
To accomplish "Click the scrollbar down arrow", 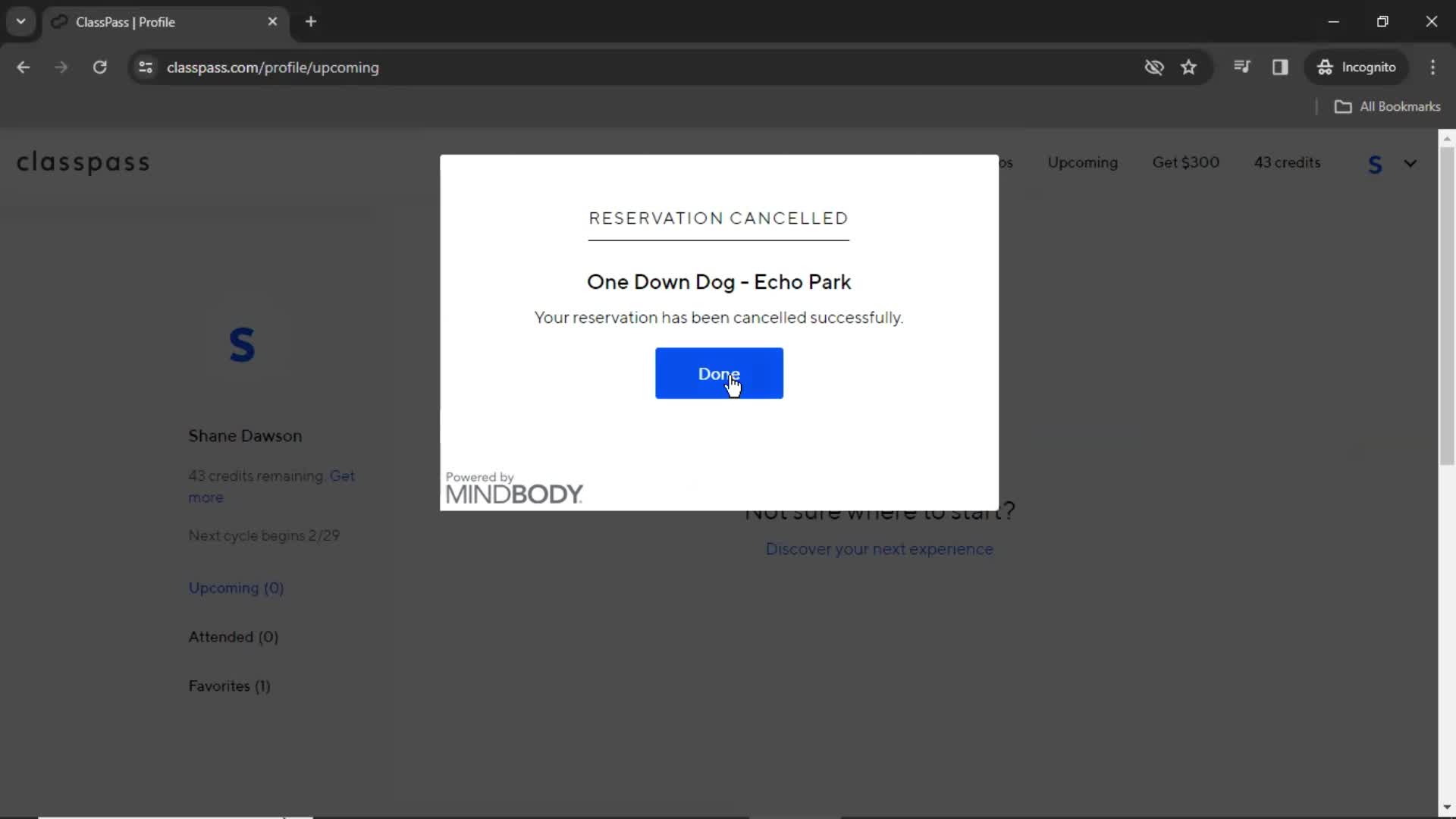I will pyautogui.click(x=1447, y=808).
